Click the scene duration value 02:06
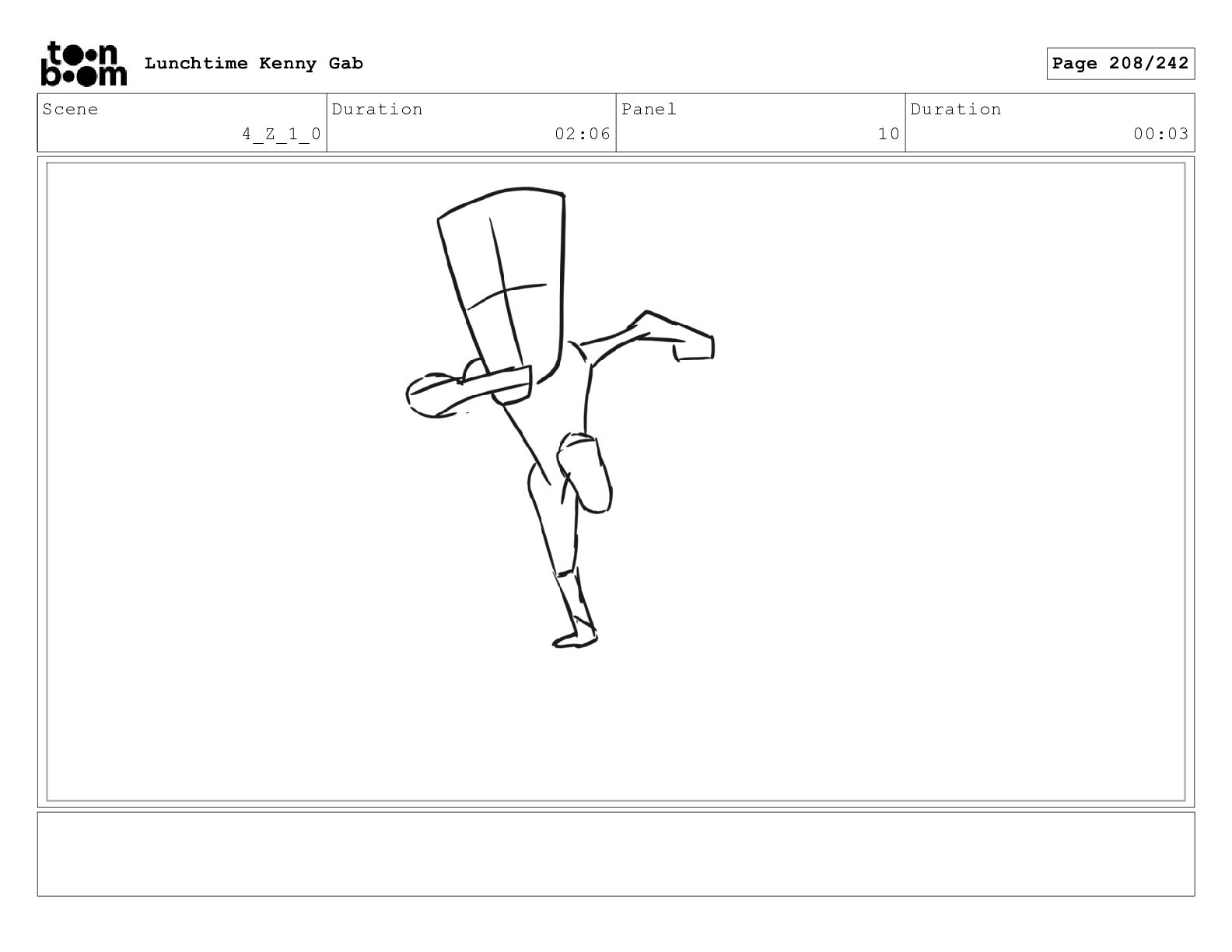 (x=583, y=134)
